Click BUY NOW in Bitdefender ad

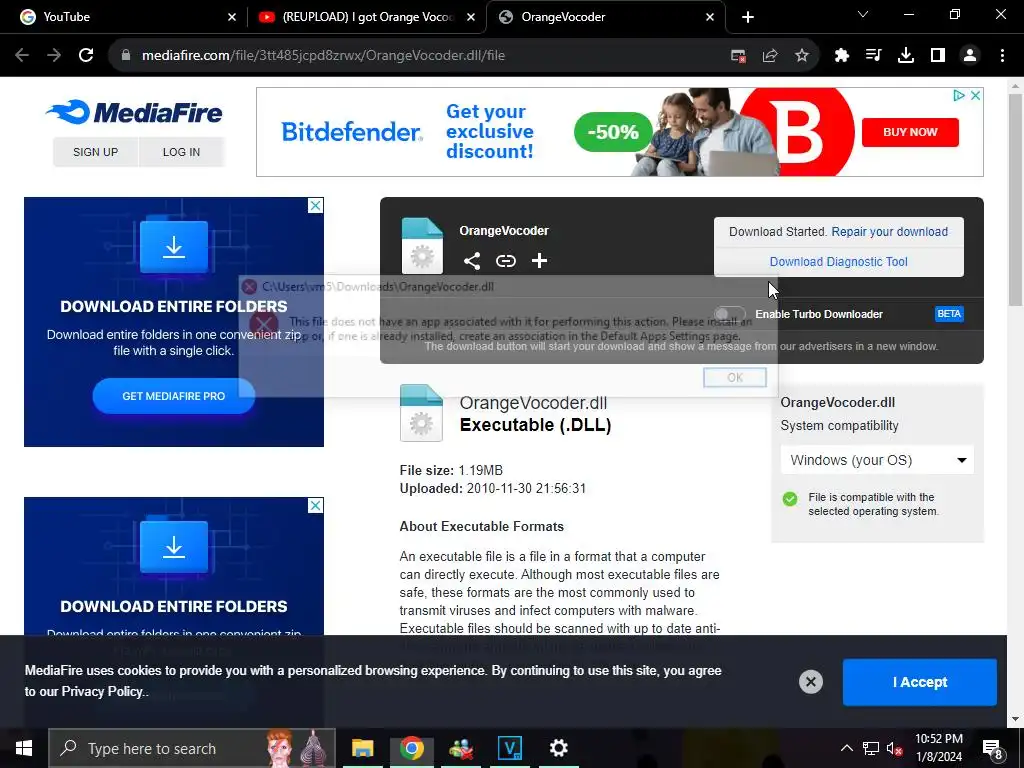click(x=910, y=132)
